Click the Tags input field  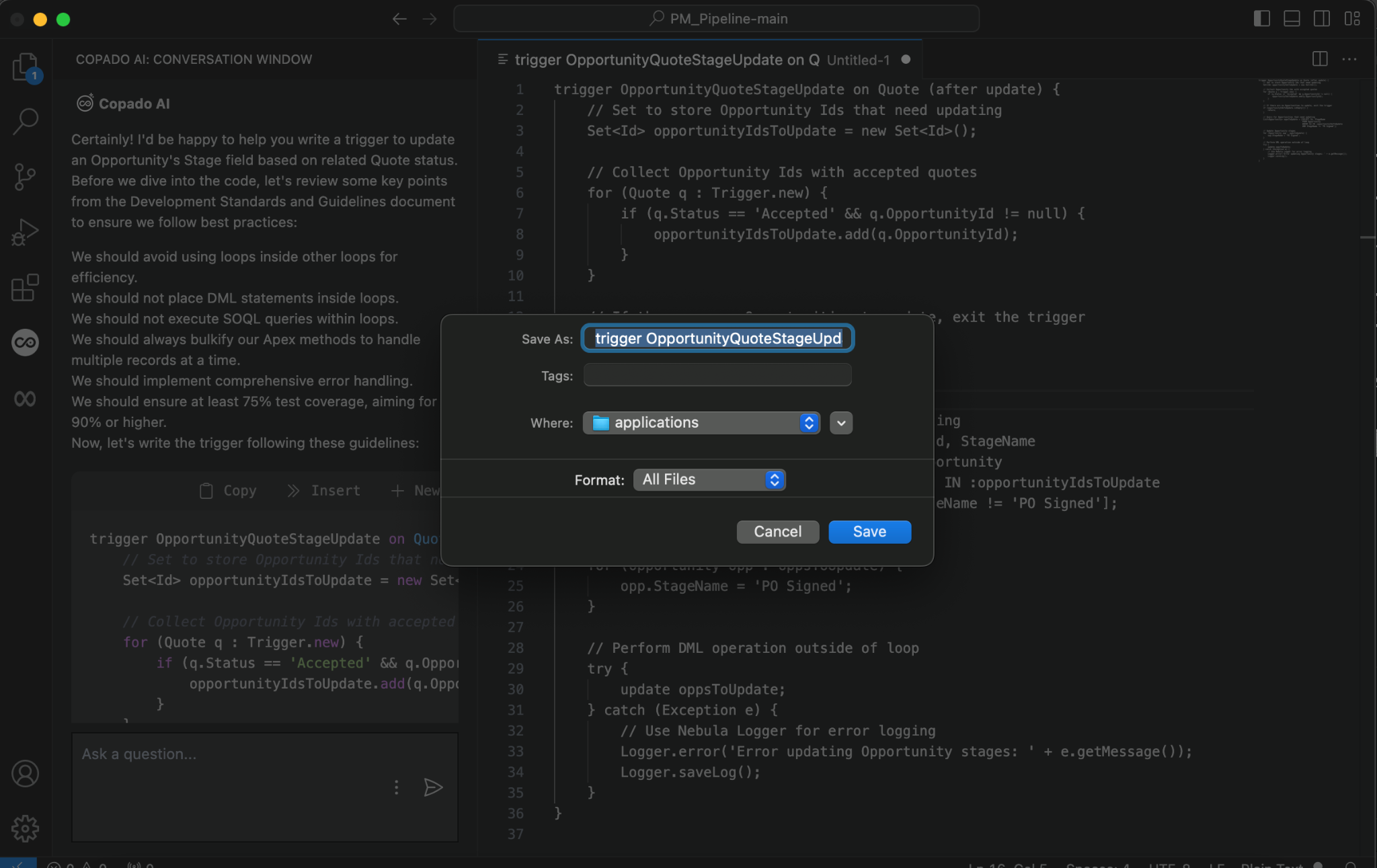click(x=717, y=375)
